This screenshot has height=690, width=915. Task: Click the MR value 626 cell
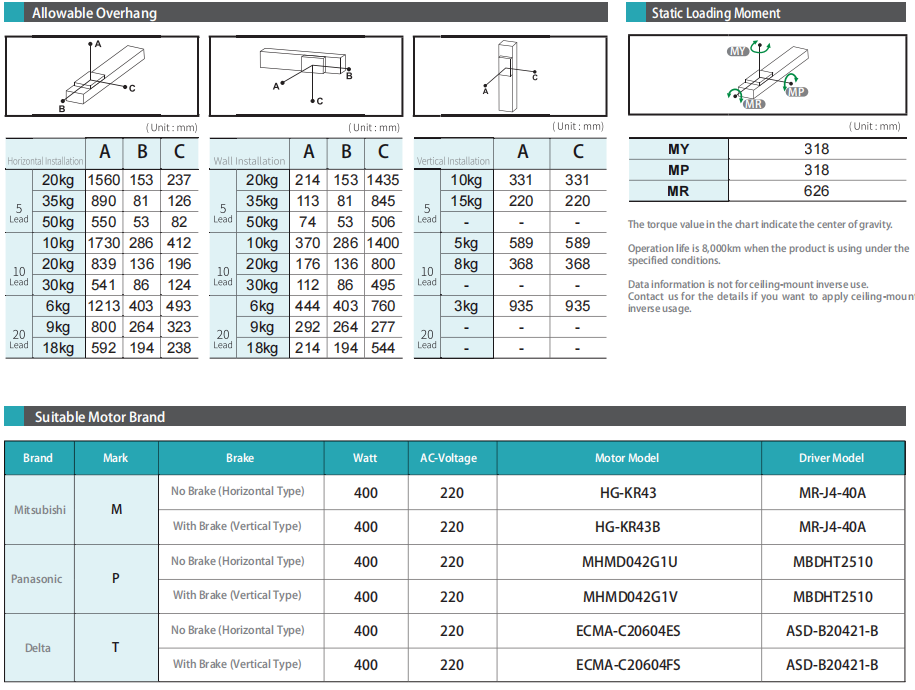(816, 191)
